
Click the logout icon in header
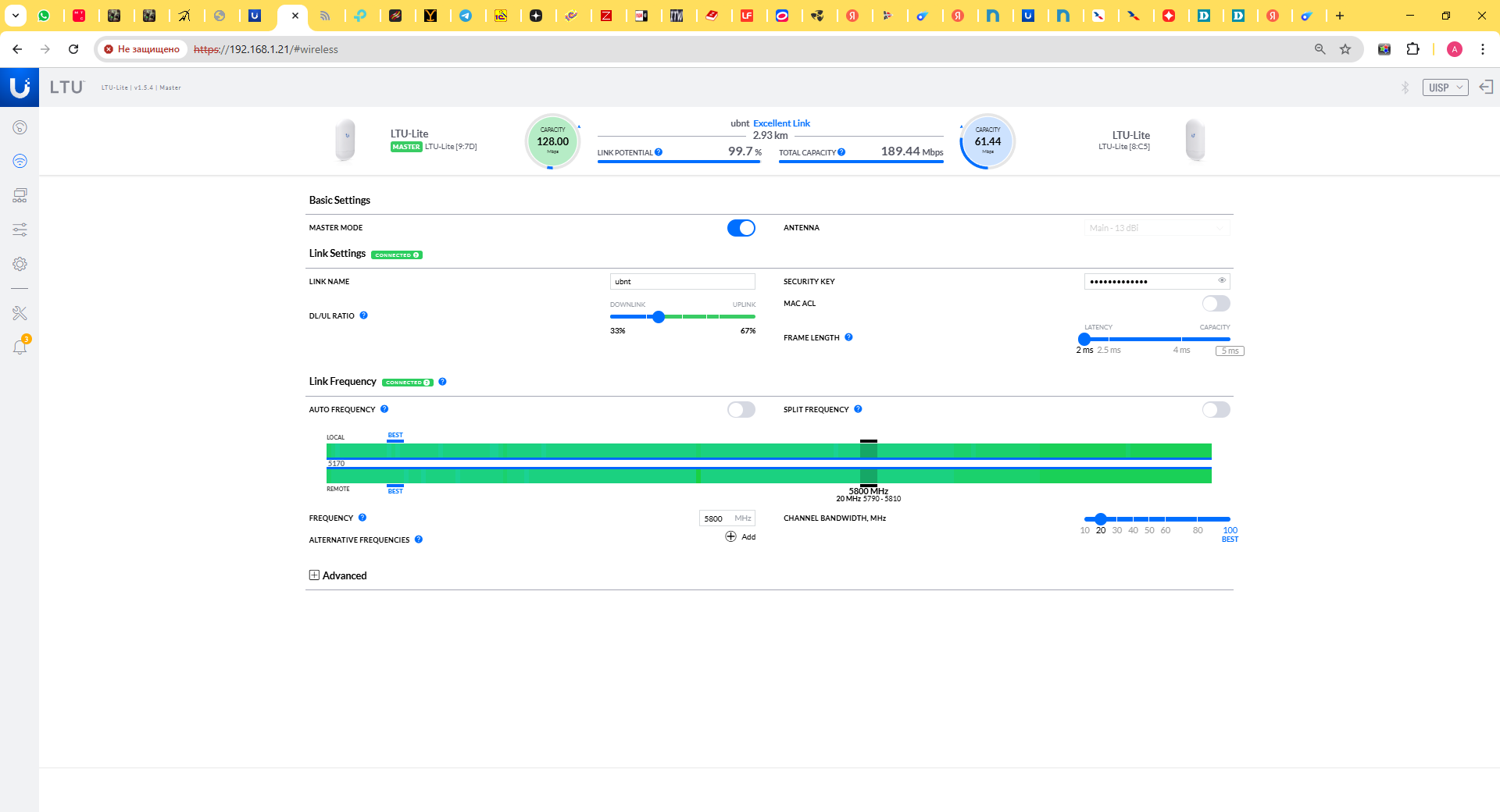(x=1486, y=87)
